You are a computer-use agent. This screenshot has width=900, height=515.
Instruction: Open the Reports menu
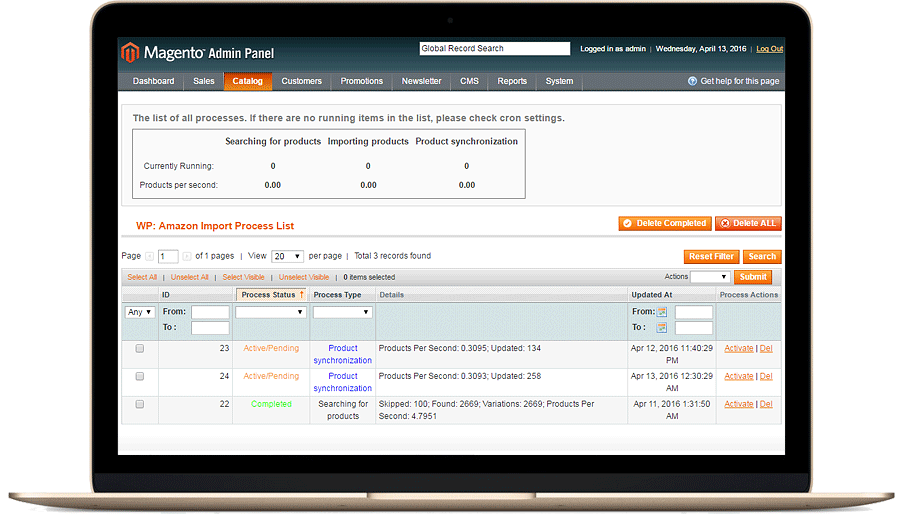512,81
